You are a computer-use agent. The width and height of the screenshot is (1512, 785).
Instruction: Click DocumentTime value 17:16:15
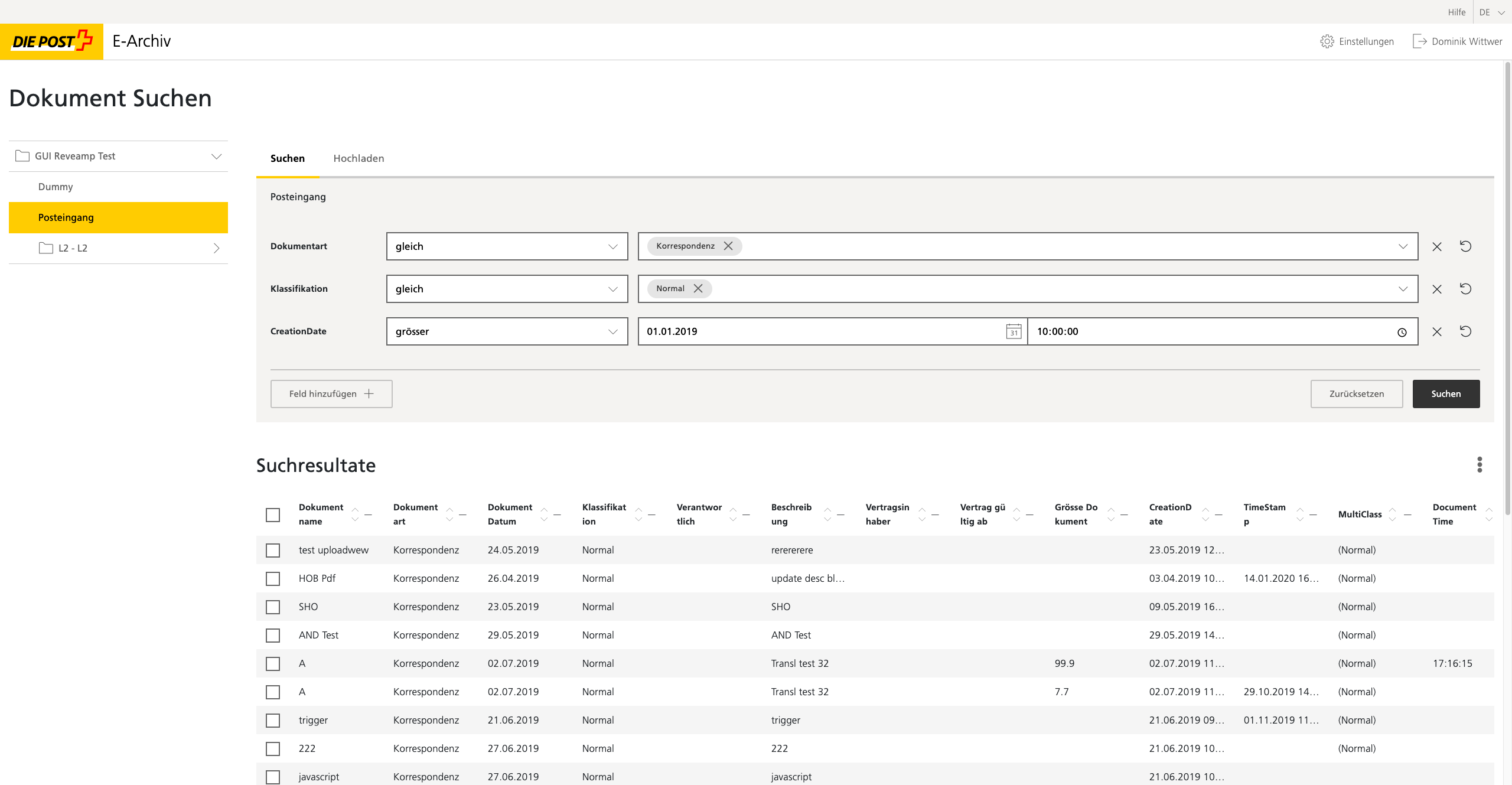[1452, 663]
